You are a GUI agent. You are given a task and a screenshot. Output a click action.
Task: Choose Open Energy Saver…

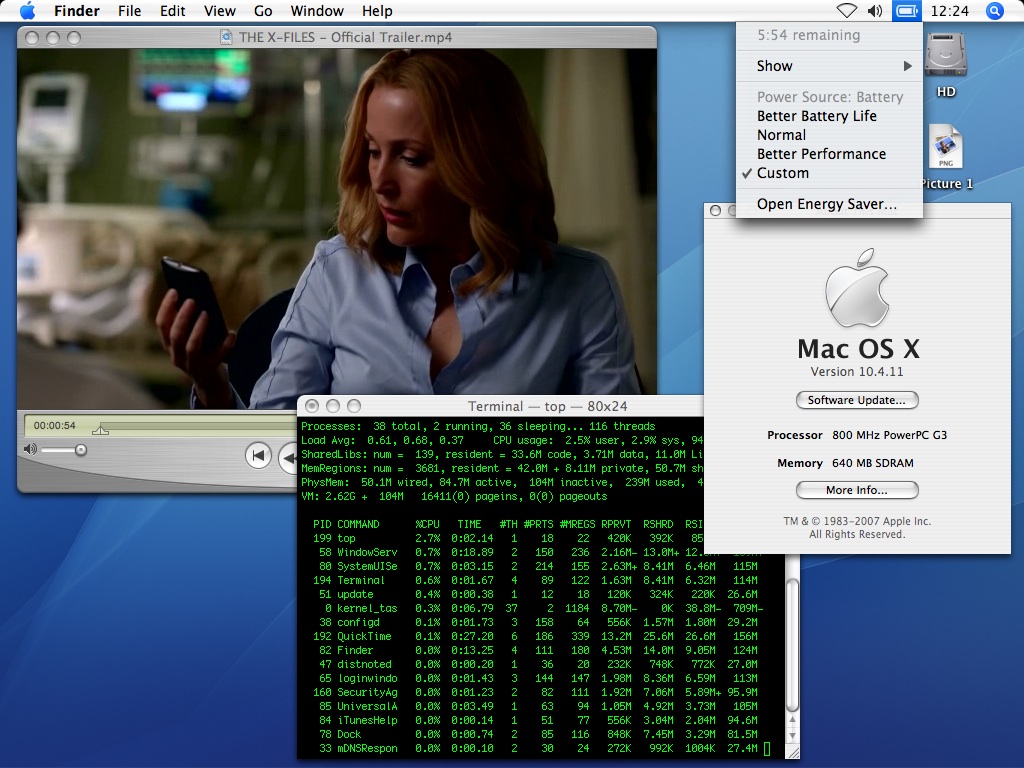coord(829,204)
